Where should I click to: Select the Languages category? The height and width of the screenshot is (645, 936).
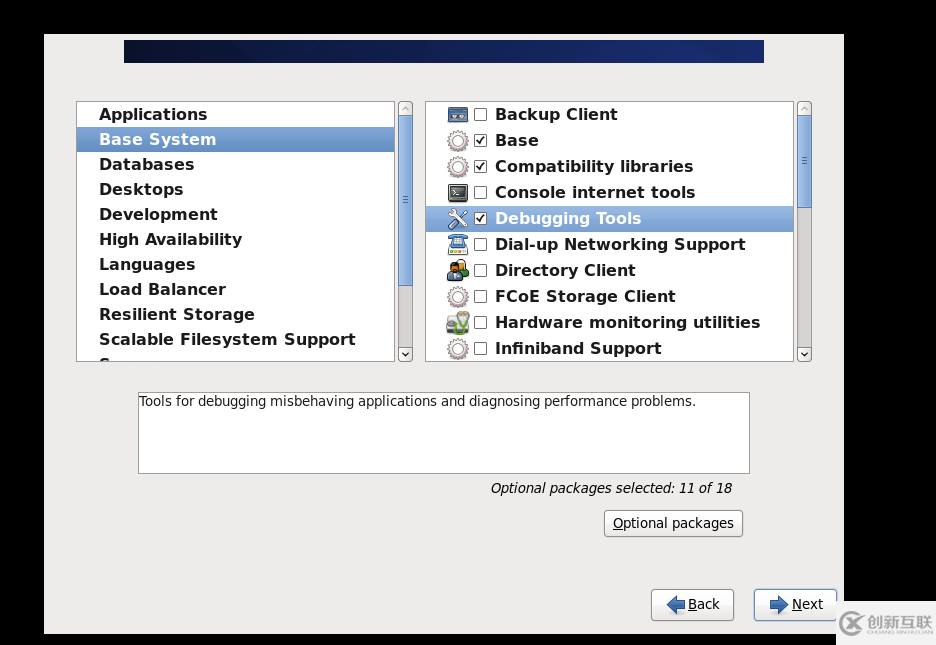coord(236,264)
